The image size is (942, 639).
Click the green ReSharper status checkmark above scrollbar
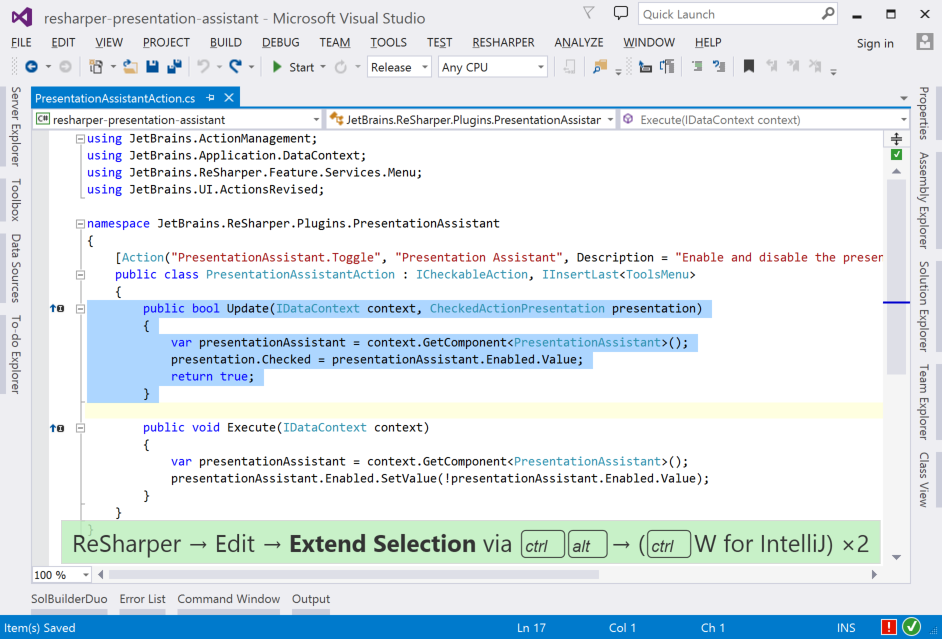click(x=896, y=155)
